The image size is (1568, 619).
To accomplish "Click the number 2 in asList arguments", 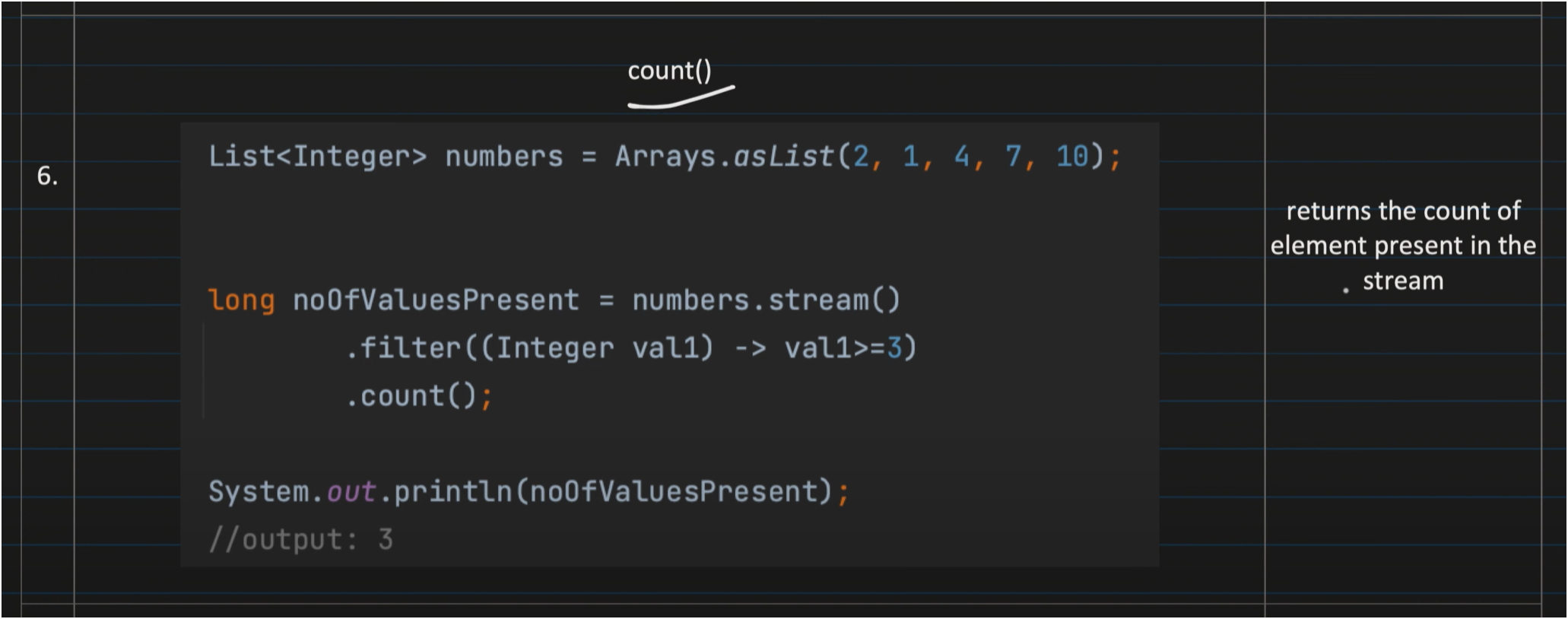I will [861, 157].
